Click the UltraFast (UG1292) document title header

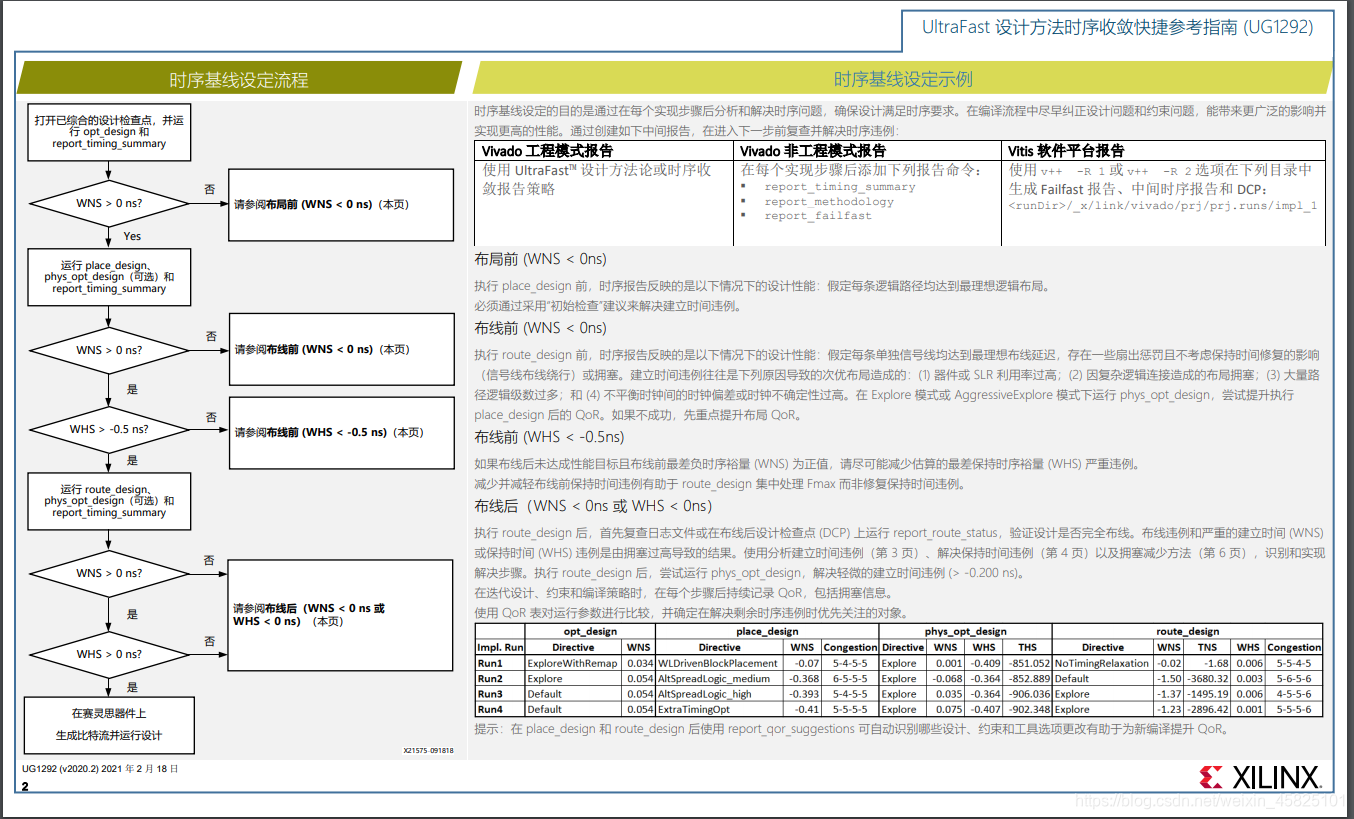1117,27
